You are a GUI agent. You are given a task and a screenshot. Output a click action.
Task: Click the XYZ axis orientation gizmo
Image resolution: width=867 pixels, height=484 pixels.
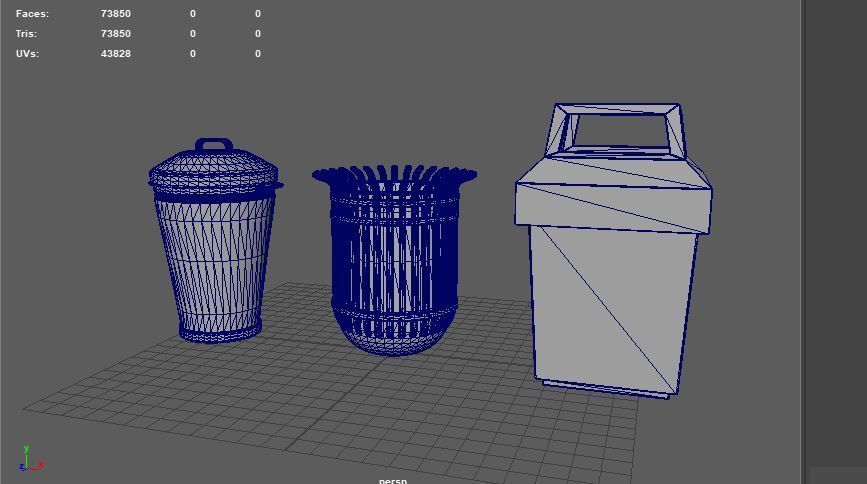[30, 459]
